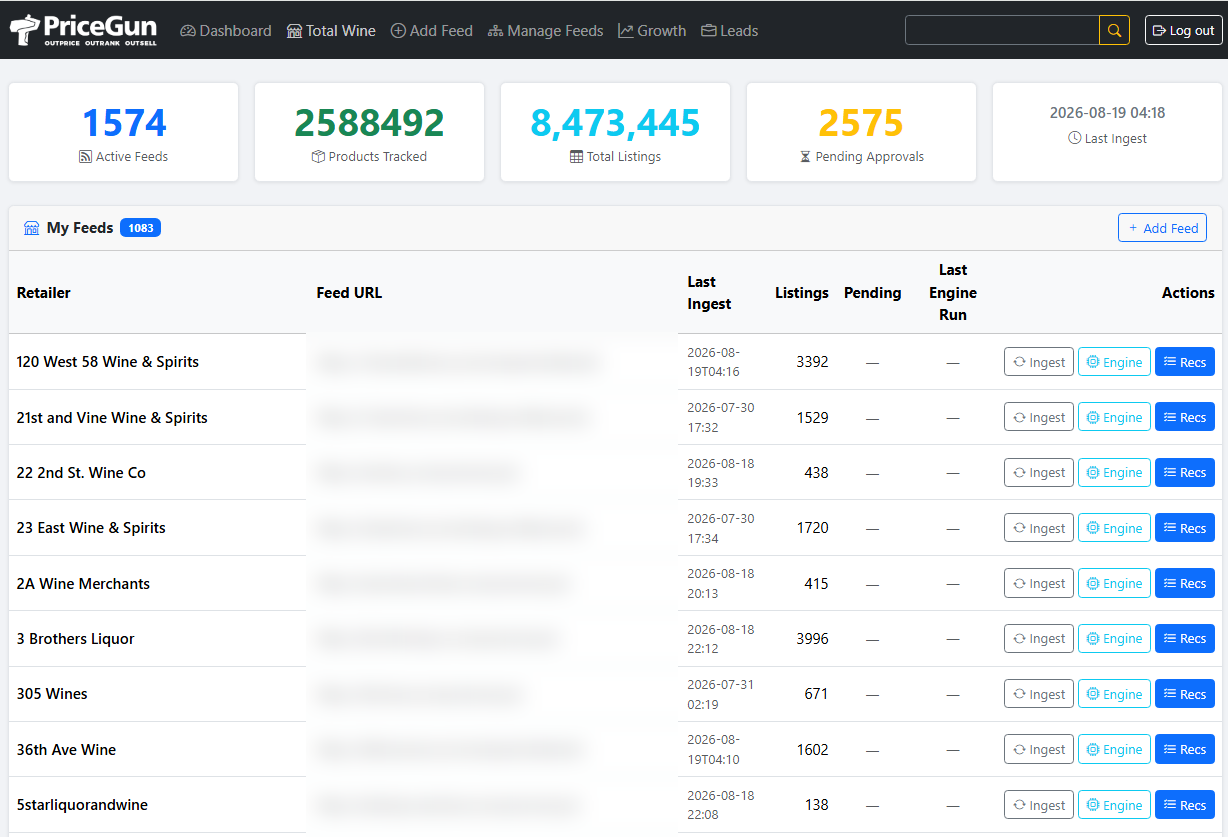The width and height of the screenshot is (1228, 837).
Task: Select retailer name 120 West 58 Wine & Spirits
Action: tap(108, 362)
